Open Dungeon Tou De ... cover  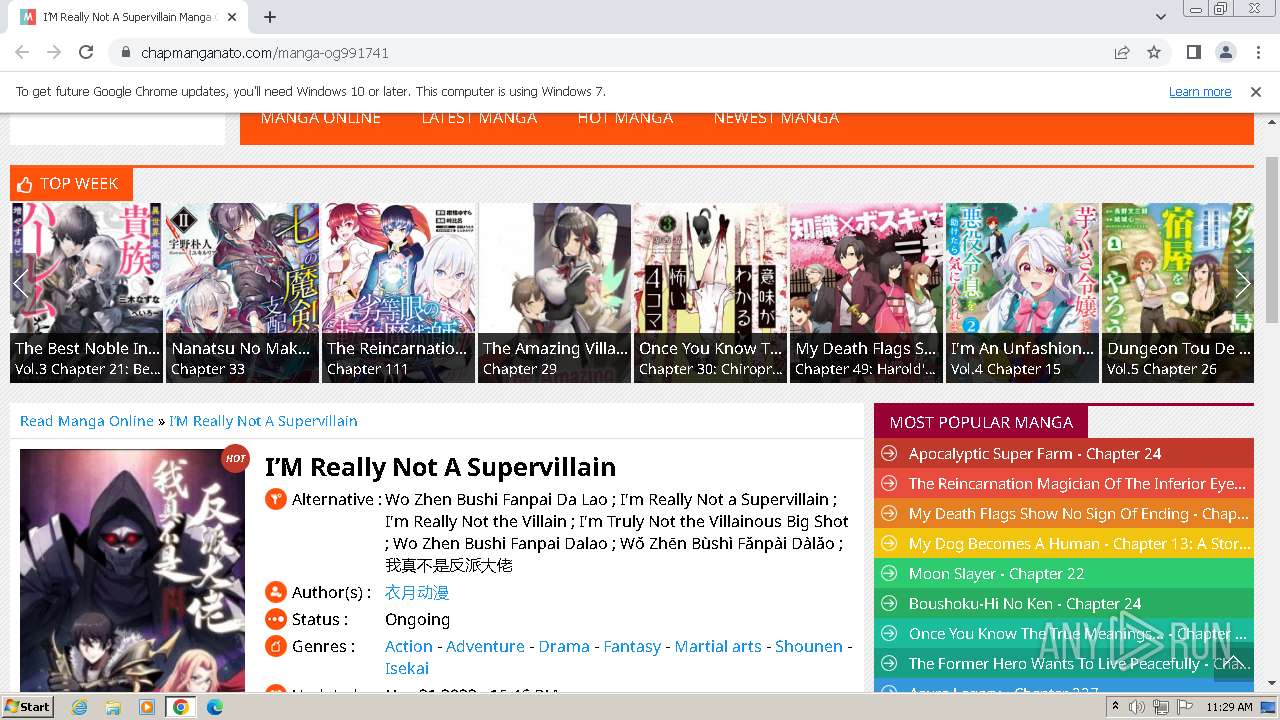pyautogui.click(x=1178, y=292)
